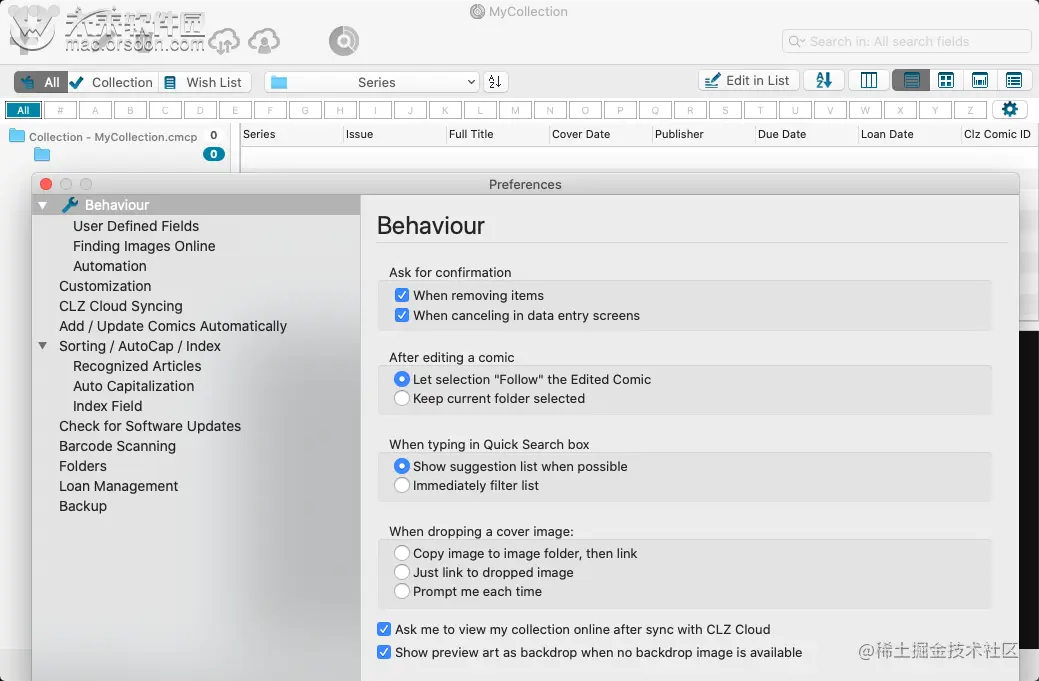Open Loan Management preferences
Screen dimensions: 1039x681
click(x=118, y=486)
